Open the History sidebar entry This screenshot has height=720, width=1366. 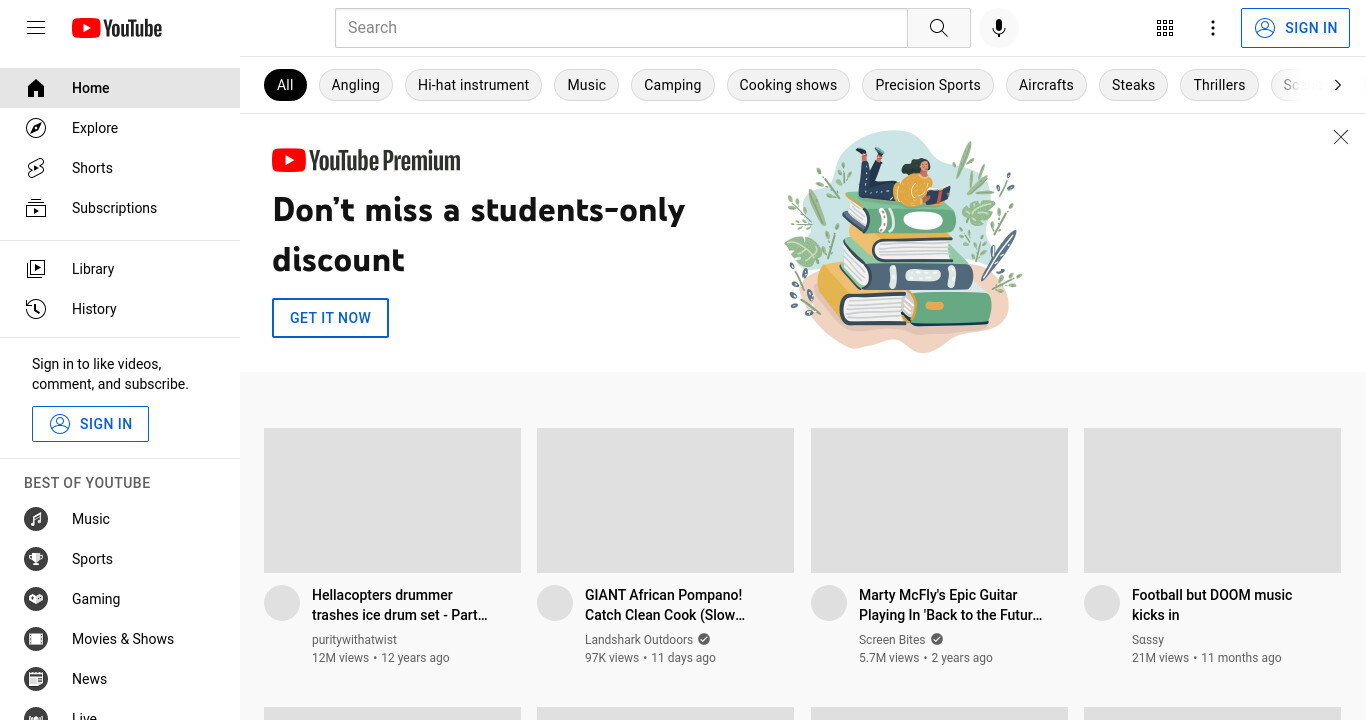tap(120, 309)
